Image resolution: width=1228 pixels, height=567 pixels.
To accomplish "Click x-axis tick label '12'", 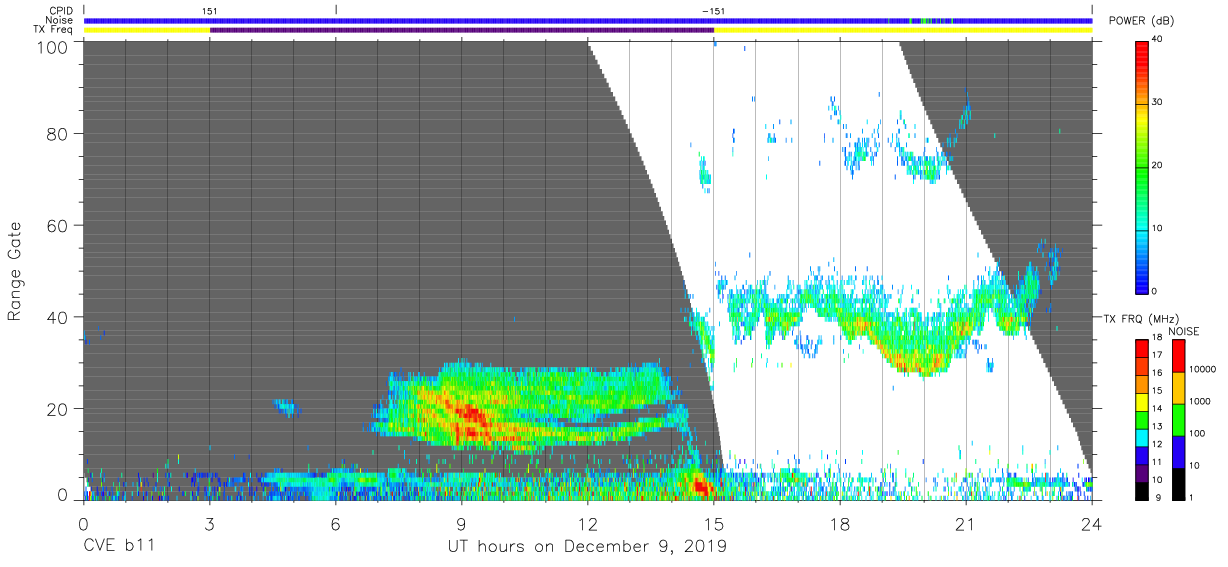I will pyautogui.click(x=587, y=524).
